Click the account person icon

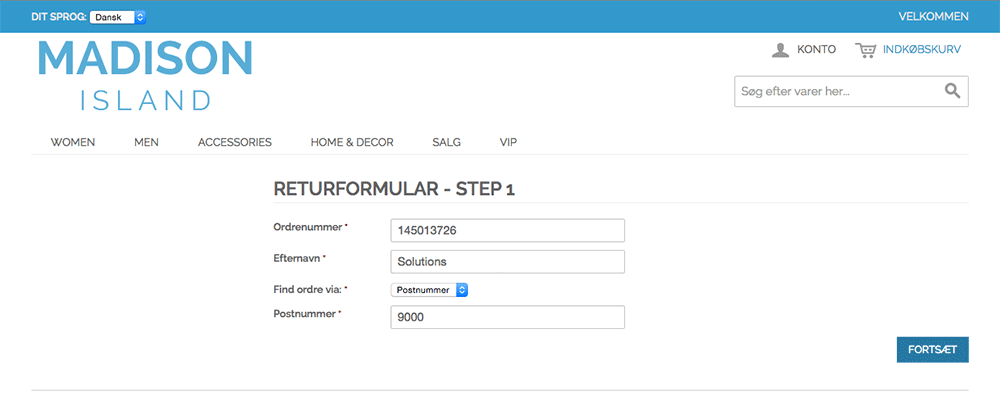(x=781, y=50)
